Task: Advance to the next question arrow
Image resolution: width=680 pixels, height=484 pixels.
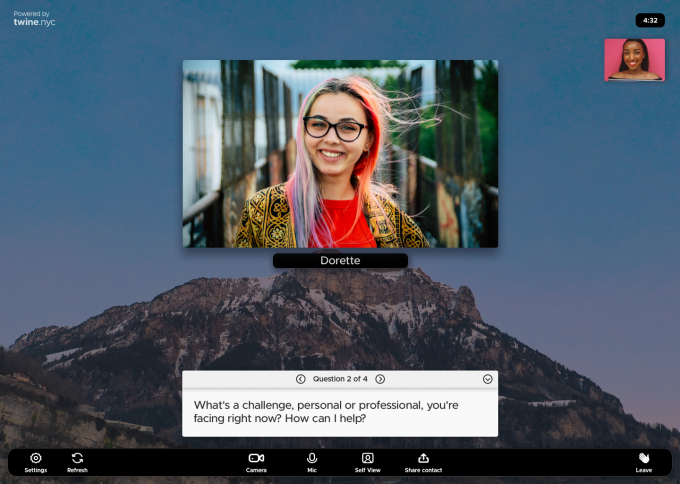Action: 380,379
